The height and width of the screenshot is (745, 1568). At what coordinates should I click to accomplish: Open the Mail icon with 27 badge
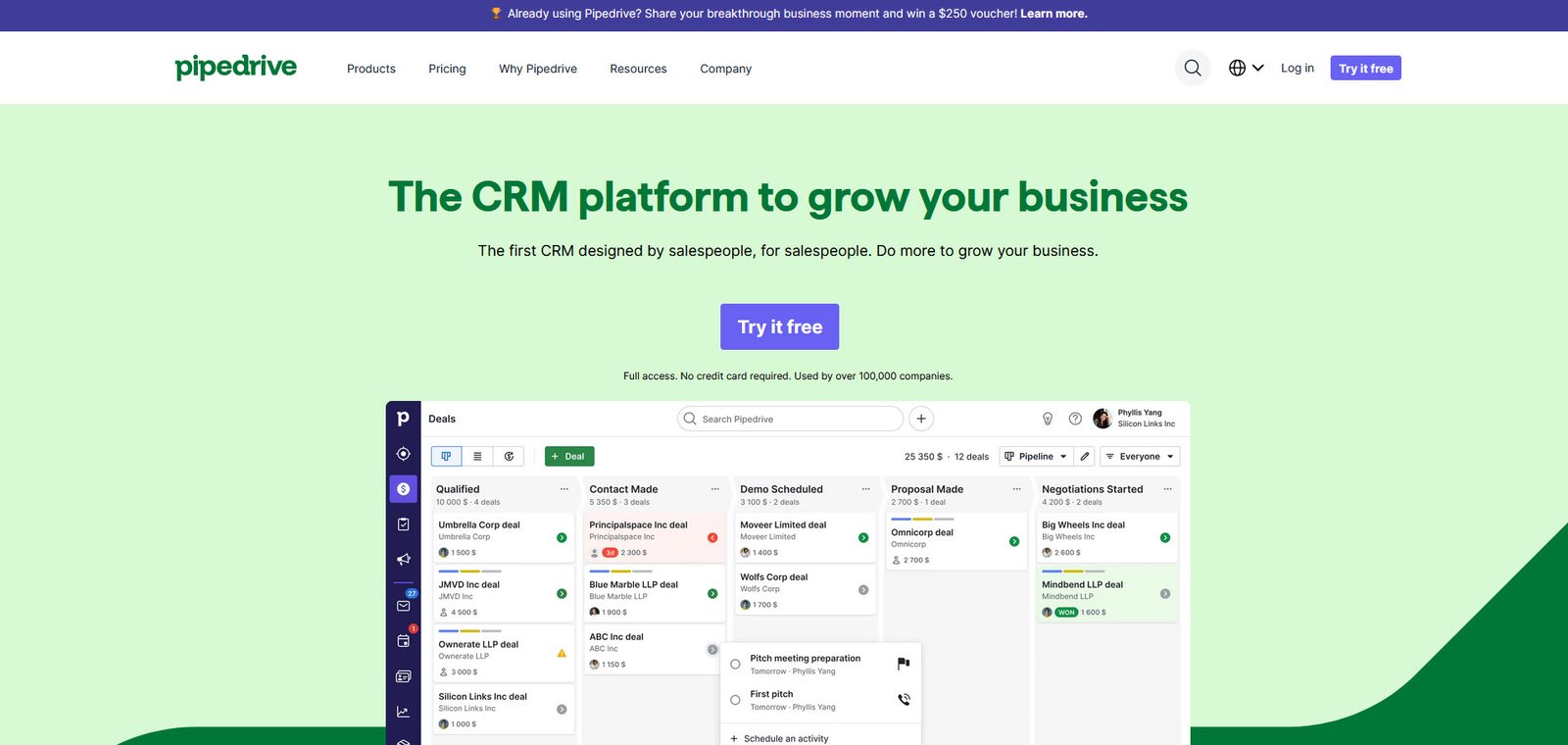pyautogui.click(x=404, y=605)
